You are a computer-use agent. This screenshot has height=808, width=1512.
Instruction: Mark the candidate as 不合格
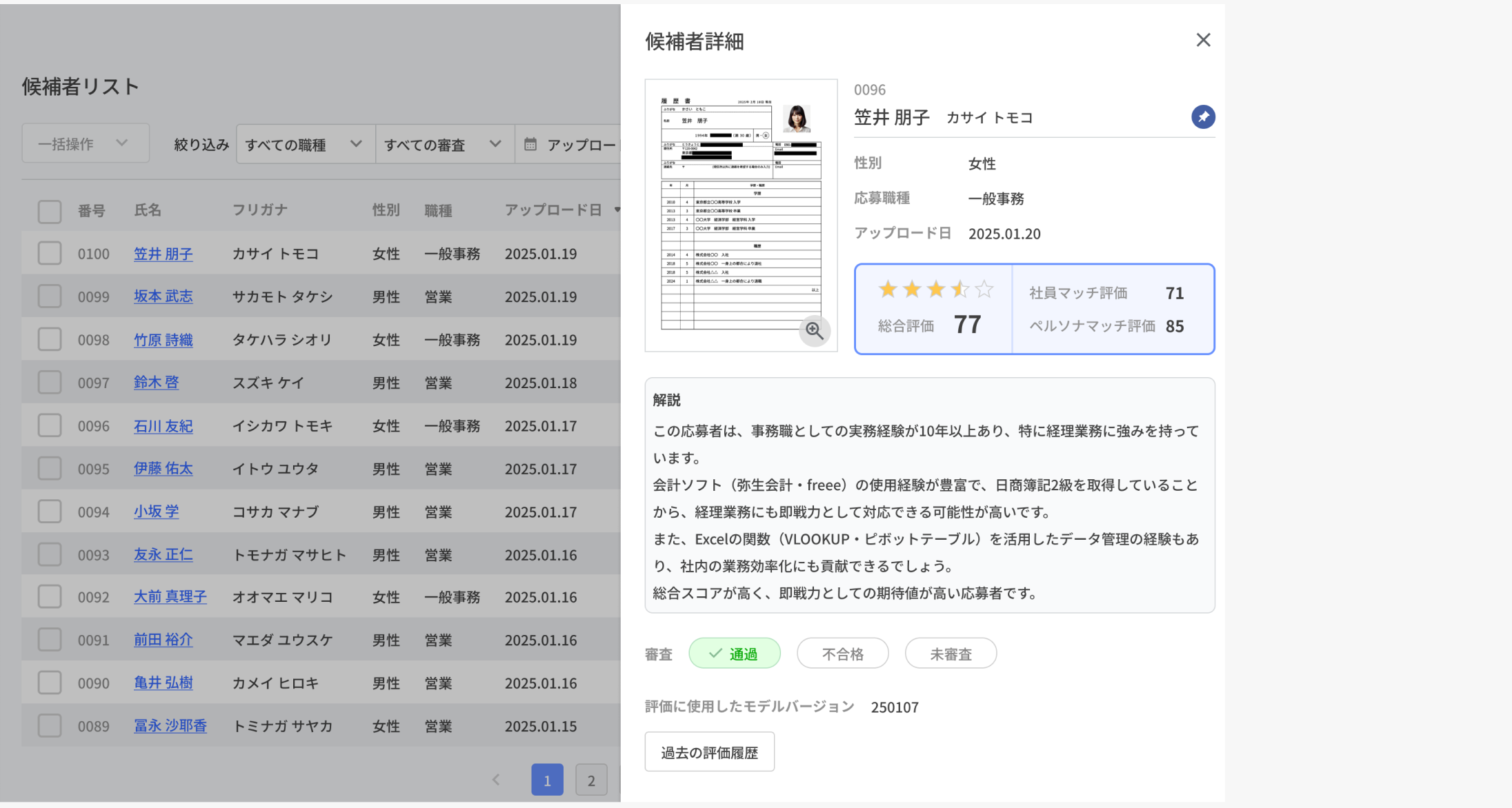coord(842,653)
